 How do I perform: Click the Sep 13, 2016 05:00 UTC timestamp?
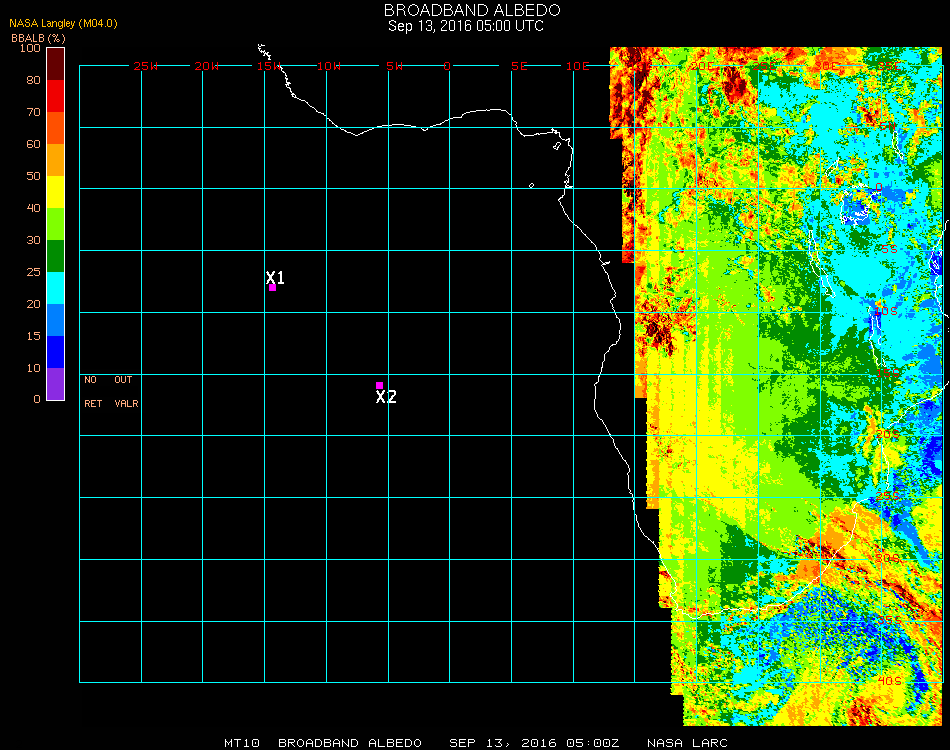point(466,26)
